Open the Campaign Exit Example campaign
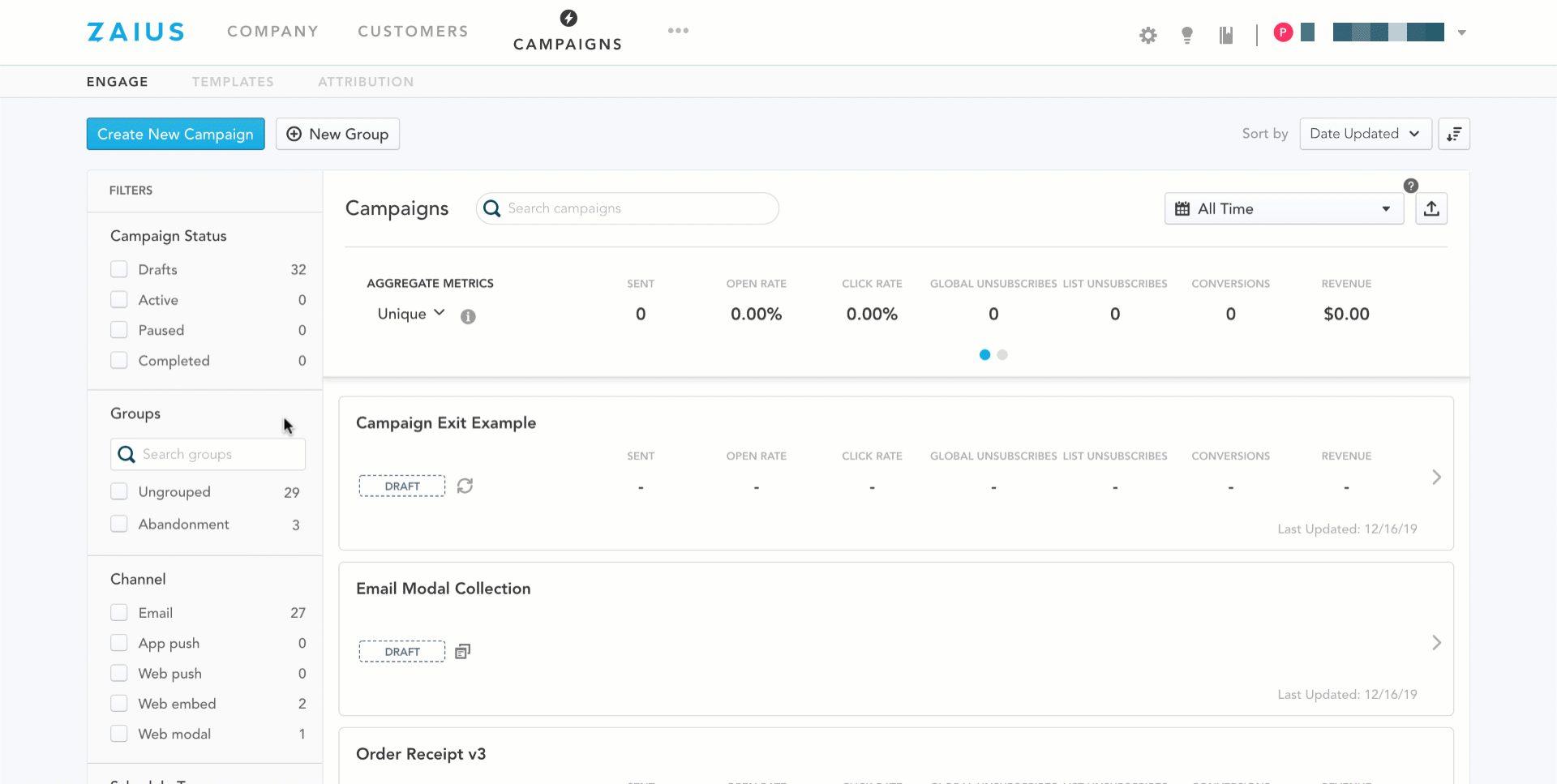Image resolution: width=1557 pixels, height=784 pixels. [x=446, y=422]
